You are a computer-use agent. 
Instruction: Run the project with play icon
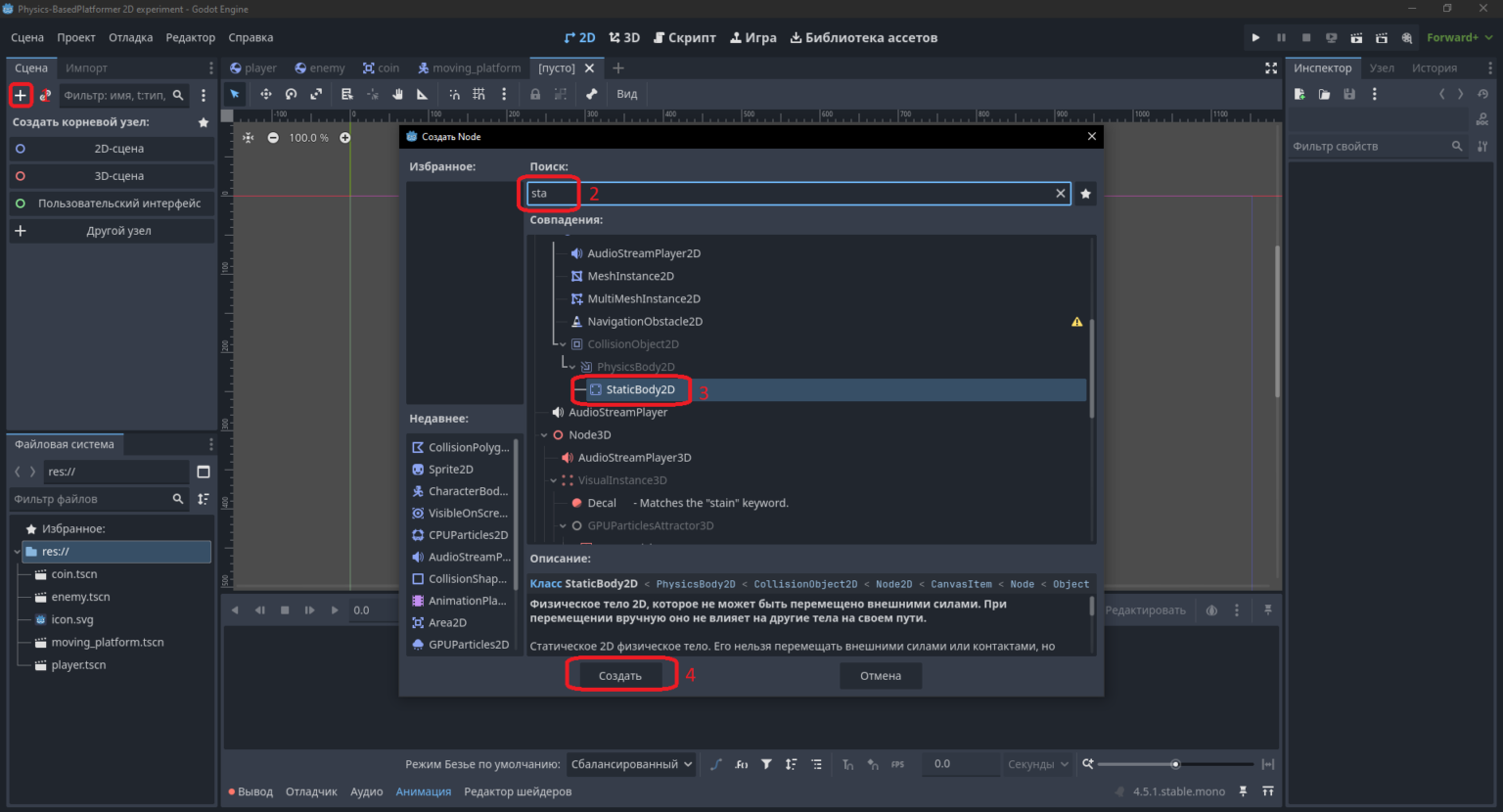pyautogui.click(x=1255, y=38)
